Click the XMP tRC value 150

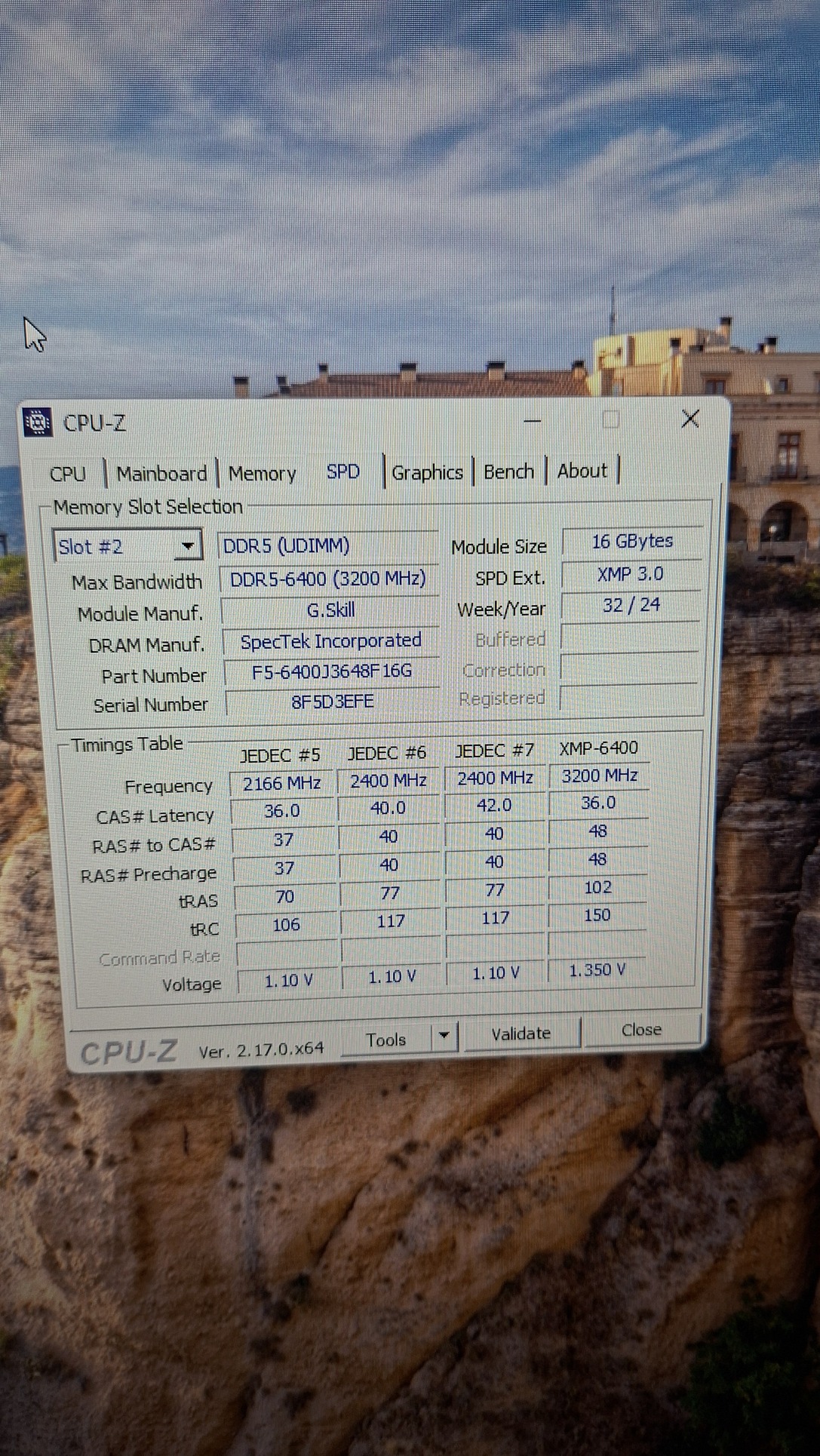click(597, 915)
